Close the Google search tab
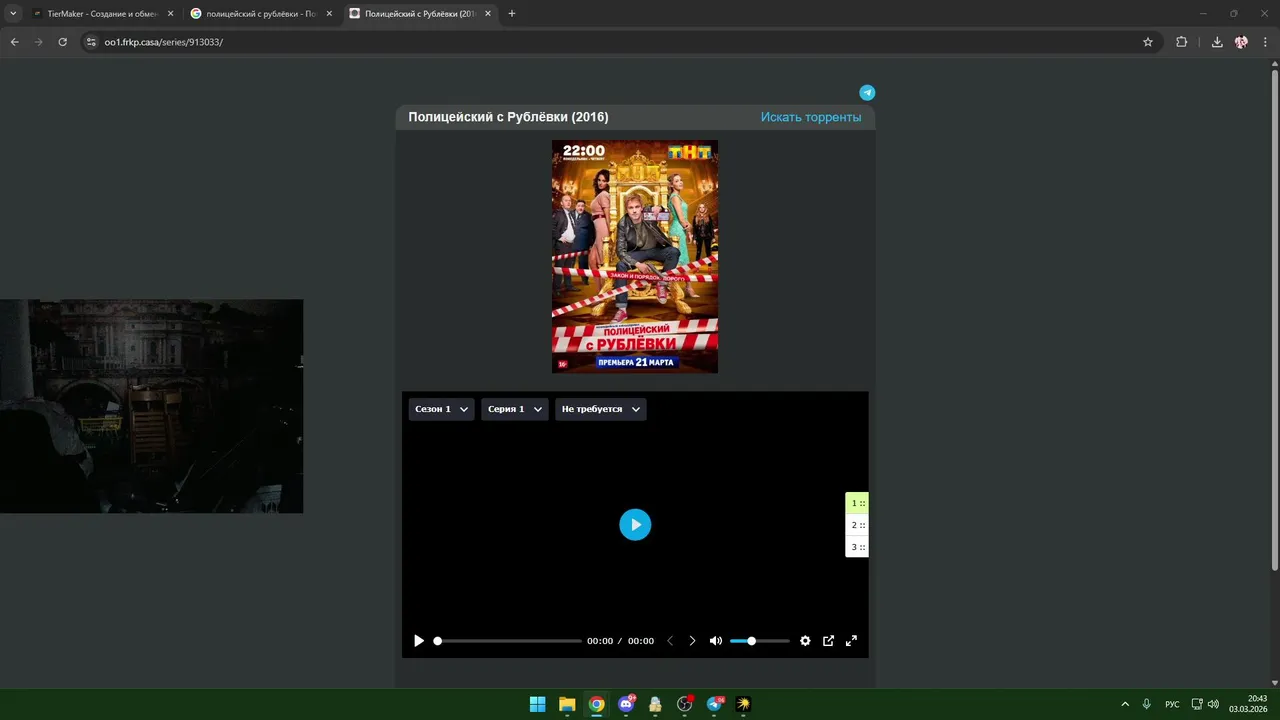This screenshot has height=720, width=1280. point(329,14)
